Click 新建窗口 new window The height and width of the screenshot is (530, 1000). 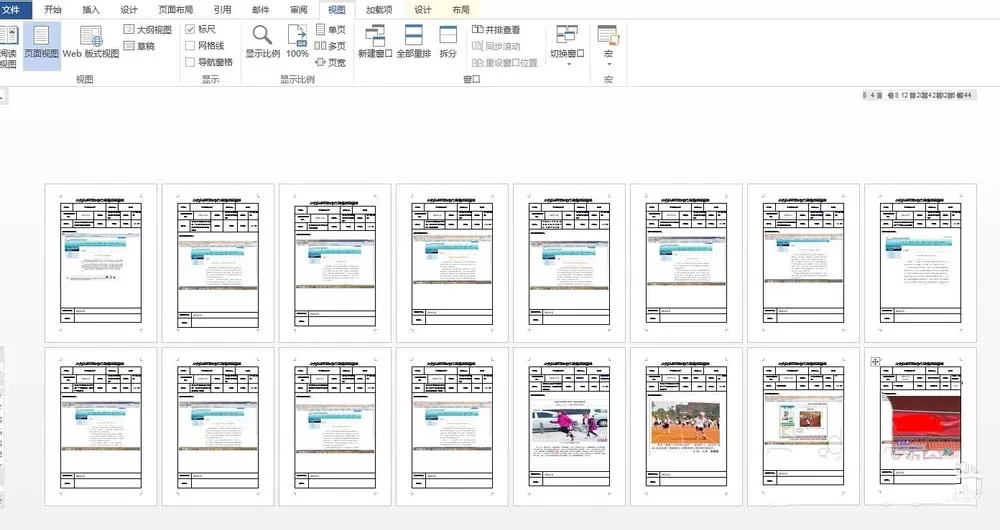tap(375, 42)
